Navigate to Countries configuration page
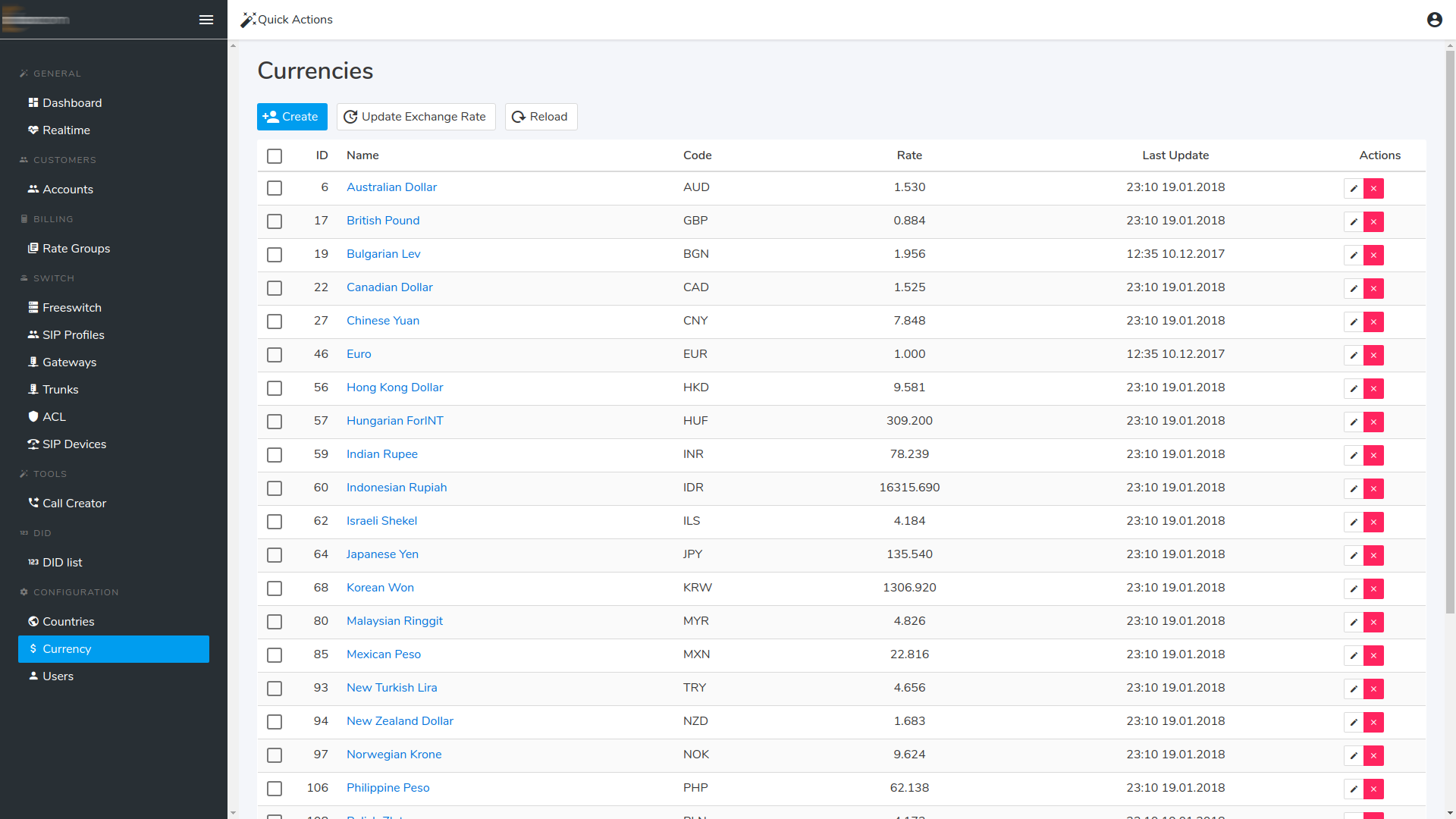The image size is (1456, 819). tap(68, 622)
